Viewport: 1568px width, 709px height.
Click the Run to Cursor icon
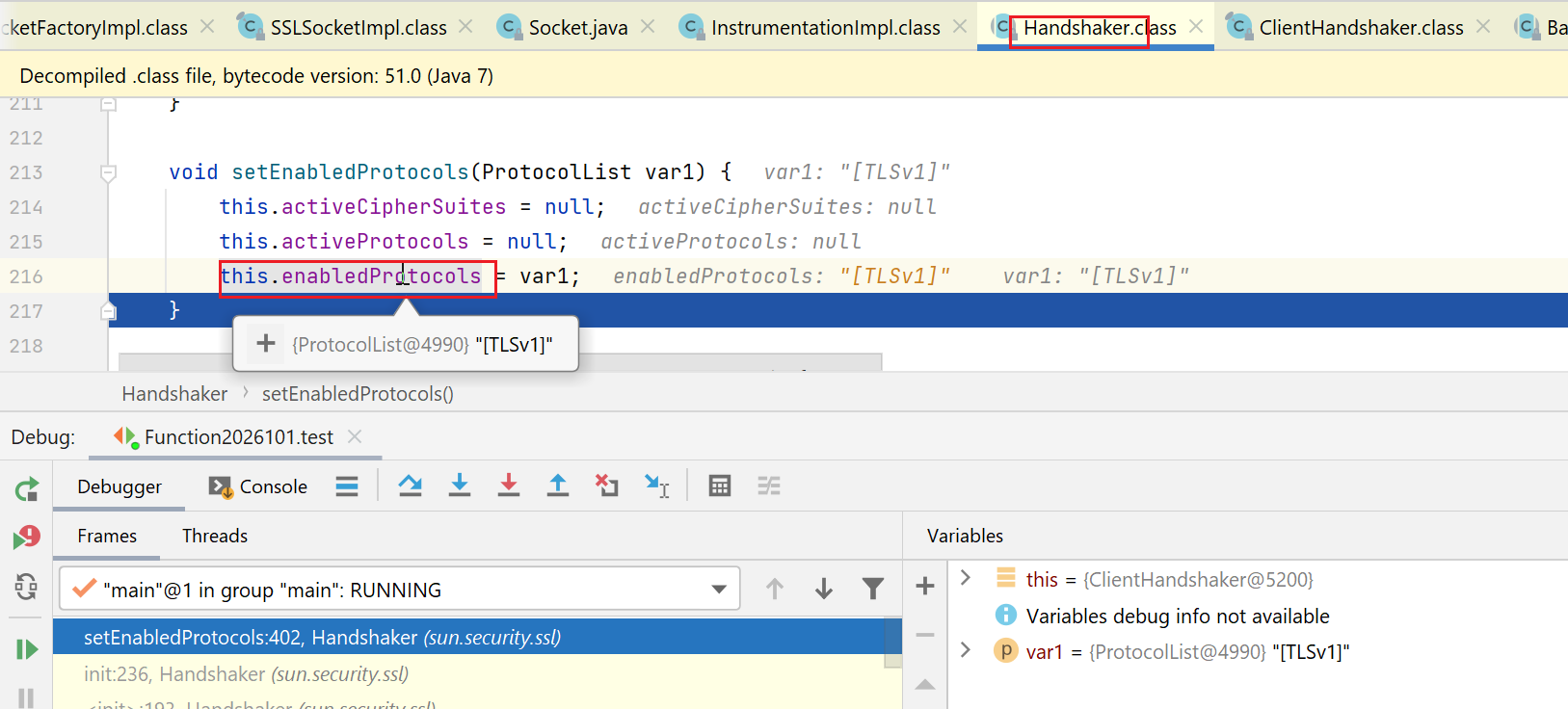657,486
